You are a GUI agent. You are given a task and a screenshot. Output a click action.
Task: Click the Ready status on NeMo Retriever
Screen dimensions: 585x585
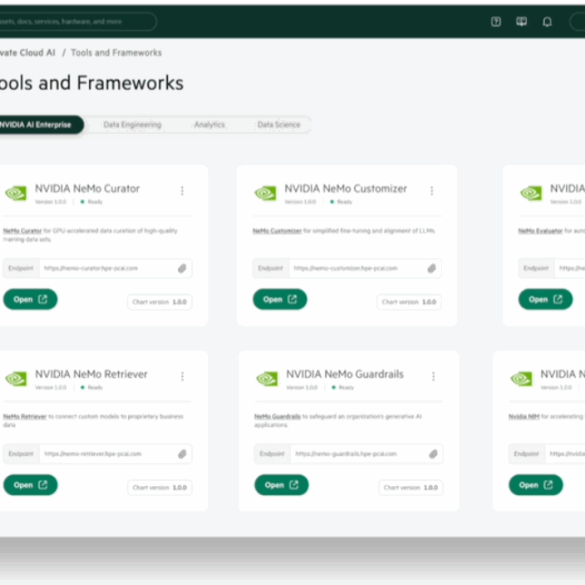click(92, 387)
